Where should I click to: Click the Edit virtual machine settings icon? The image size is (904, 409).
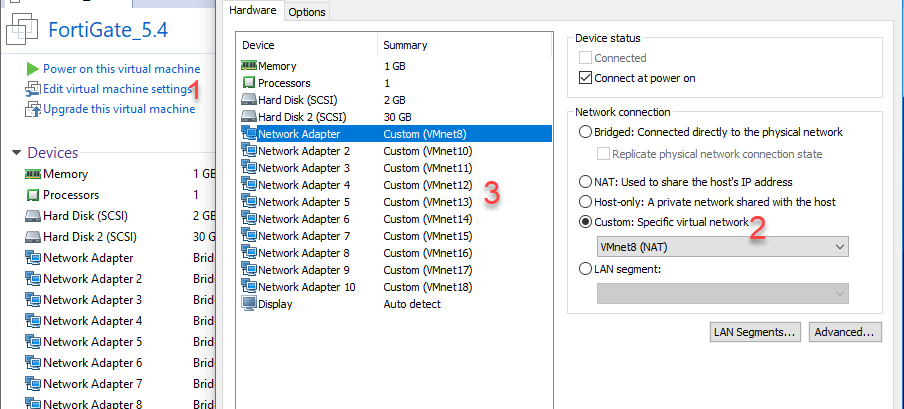click(32, 89)
